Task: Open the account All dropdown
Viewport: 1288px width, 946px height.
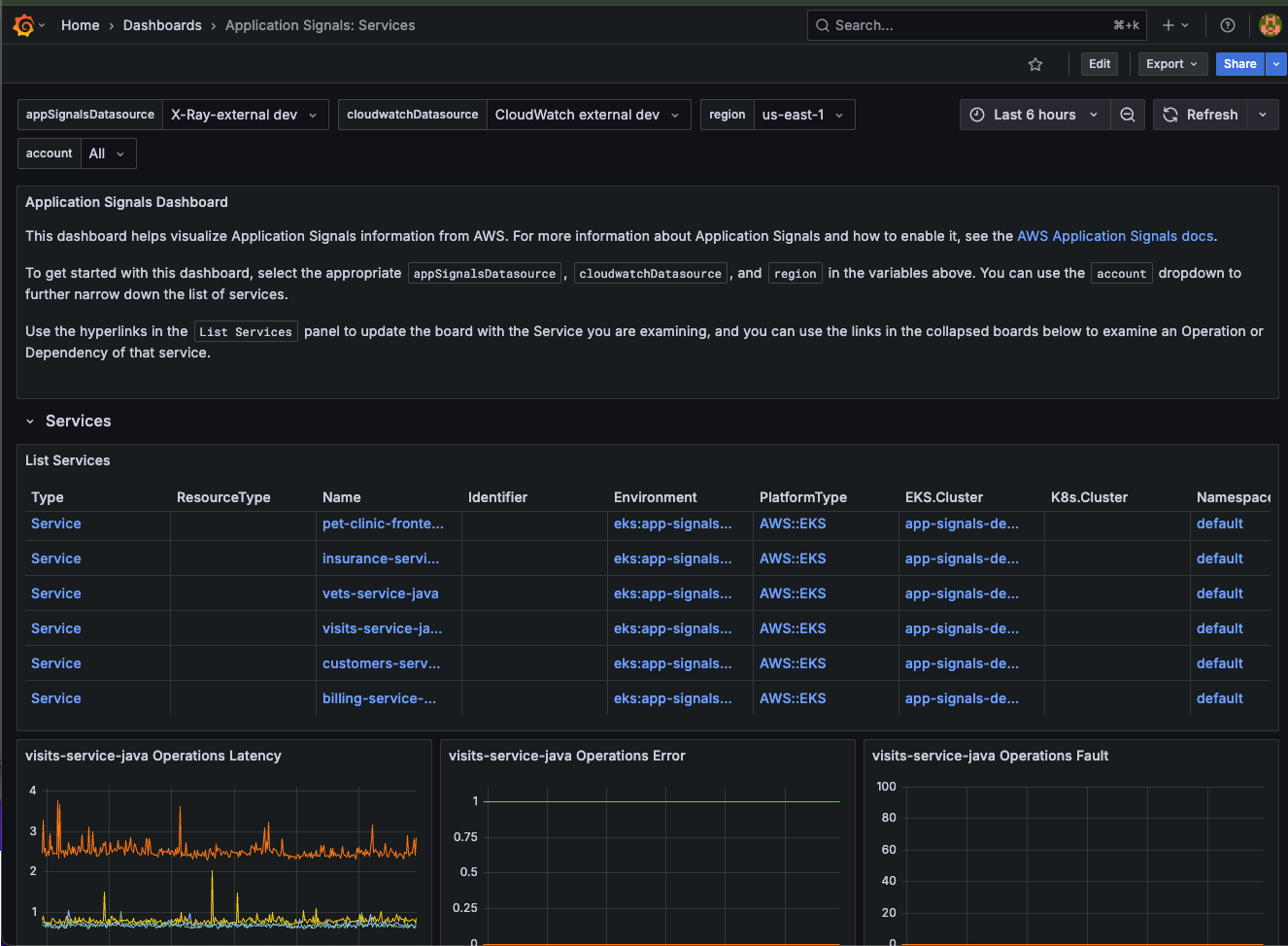Action: coord(107,153)
